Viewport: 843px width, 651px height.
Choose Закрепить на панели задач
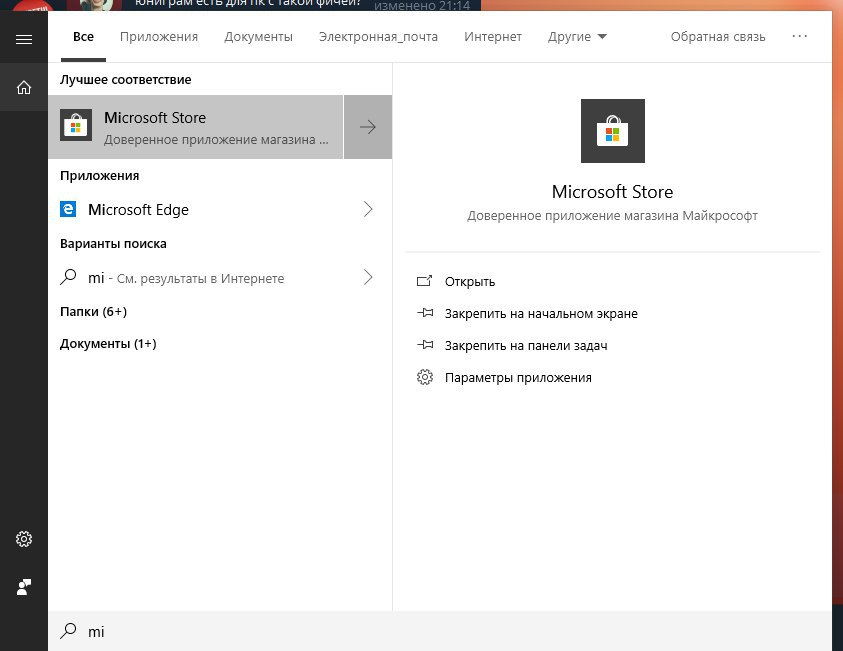526,346
